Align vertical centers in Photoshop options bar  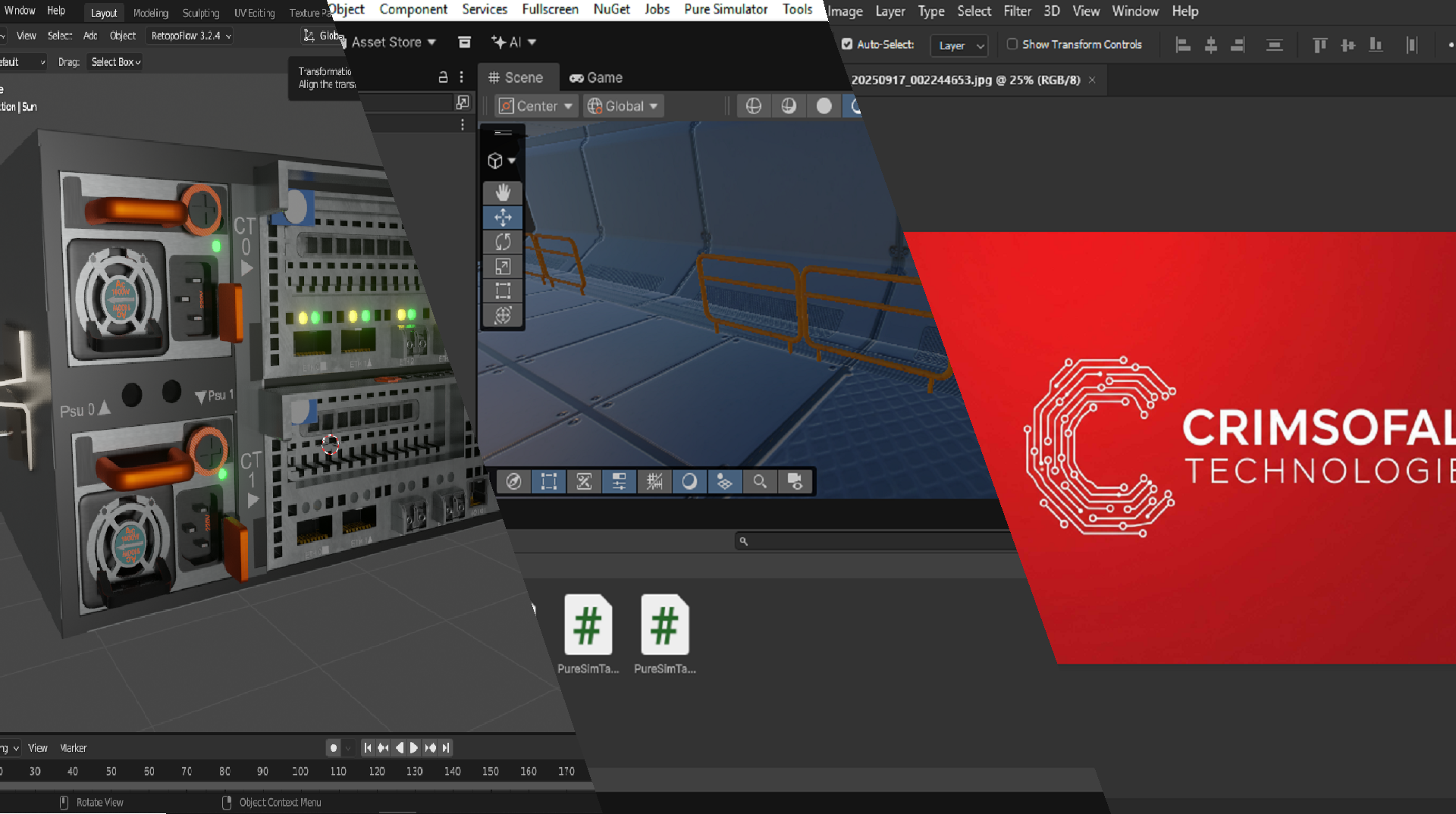pos(1348,45)
